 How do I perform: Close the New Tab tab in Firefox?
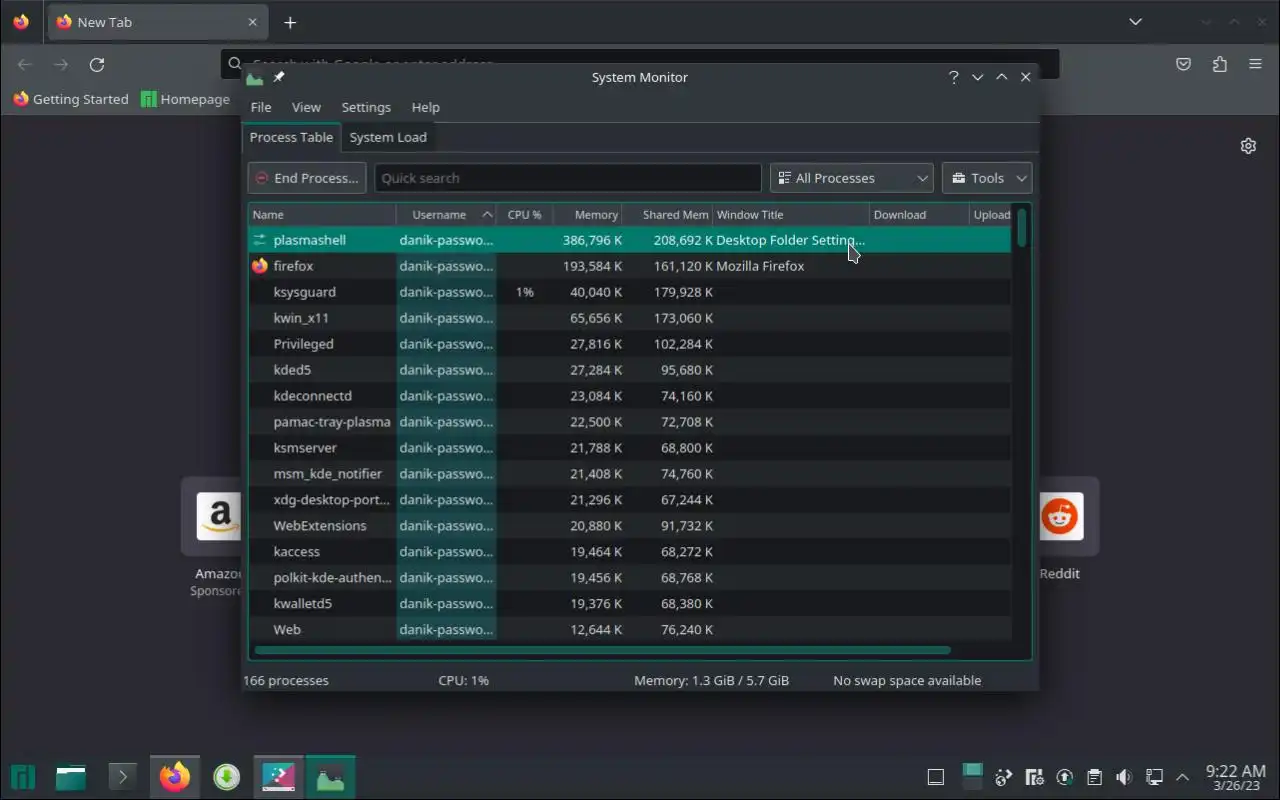coord(253,22)
